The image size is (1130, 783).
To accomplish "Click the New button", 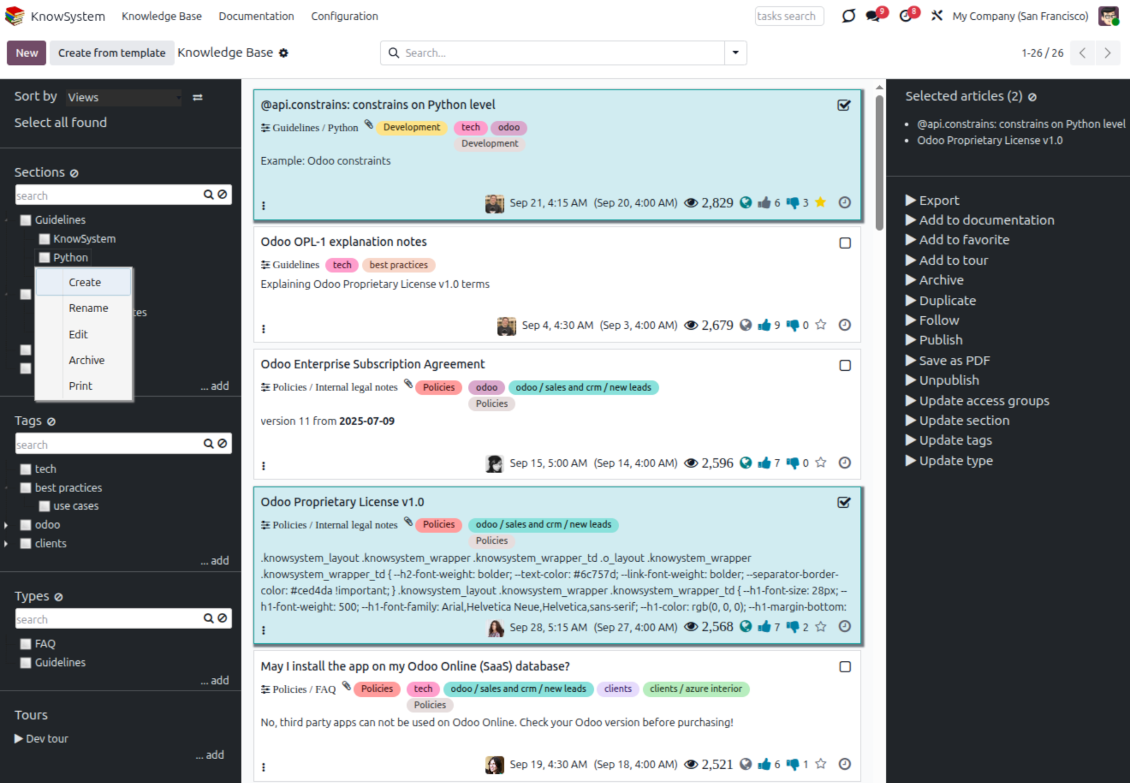I will [27, 53].
